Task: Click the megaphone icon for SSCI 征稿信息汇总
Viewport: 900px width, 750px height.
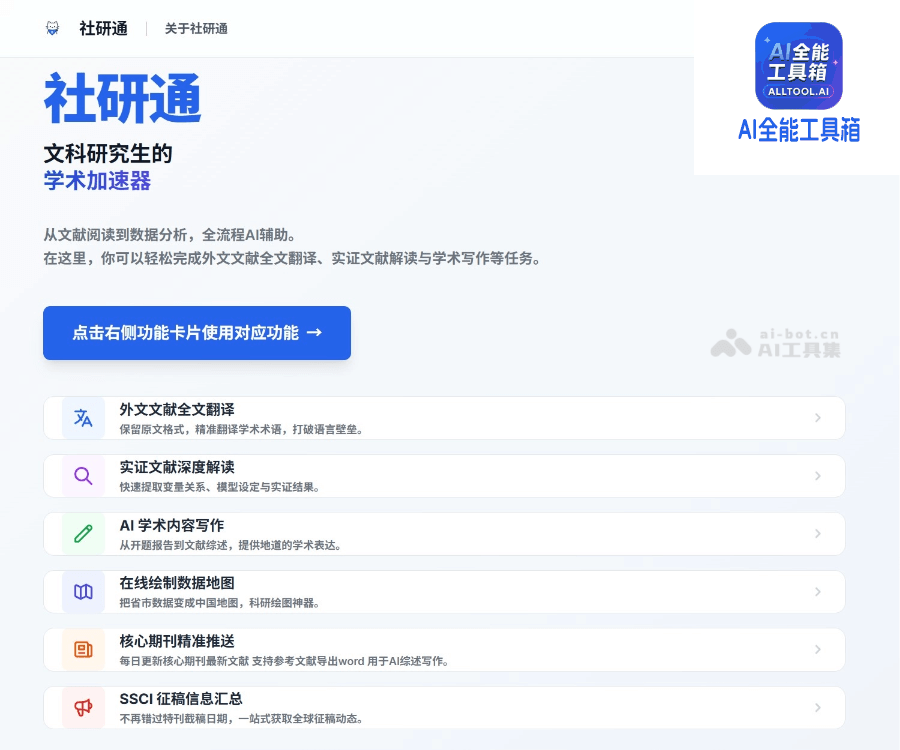Action: click(83, 708)
